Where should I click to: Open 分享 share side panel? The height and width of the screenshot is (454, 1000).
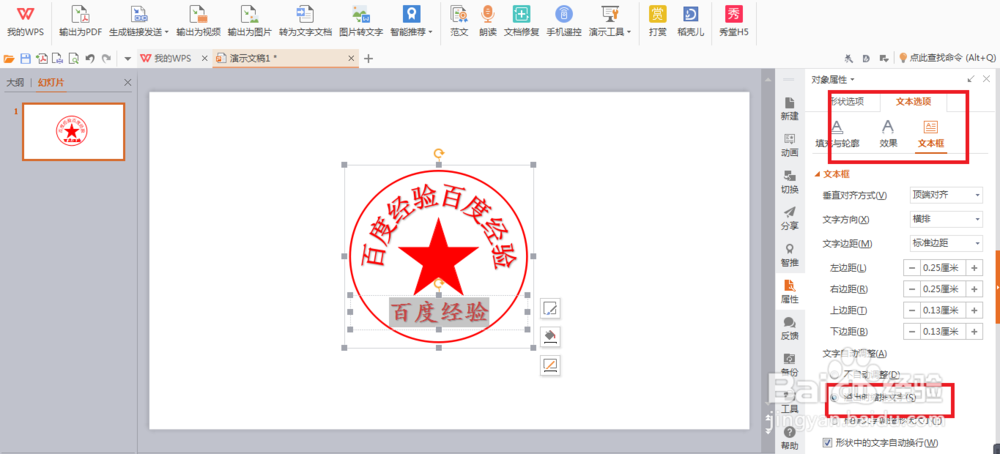790,219
